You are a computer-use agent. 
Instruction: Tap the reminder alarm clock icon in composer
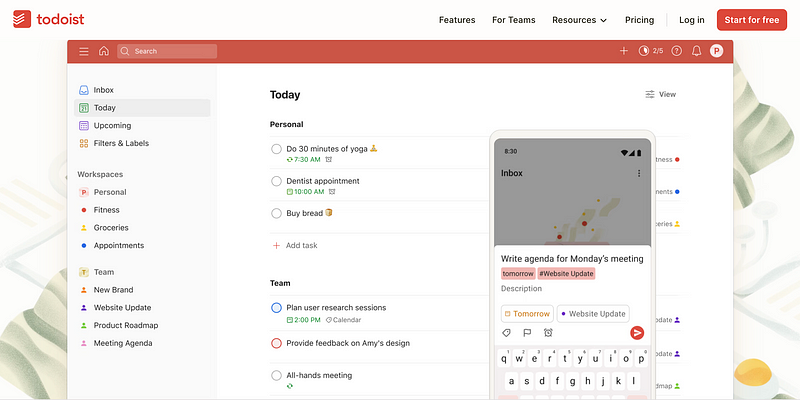click(548, 333)
